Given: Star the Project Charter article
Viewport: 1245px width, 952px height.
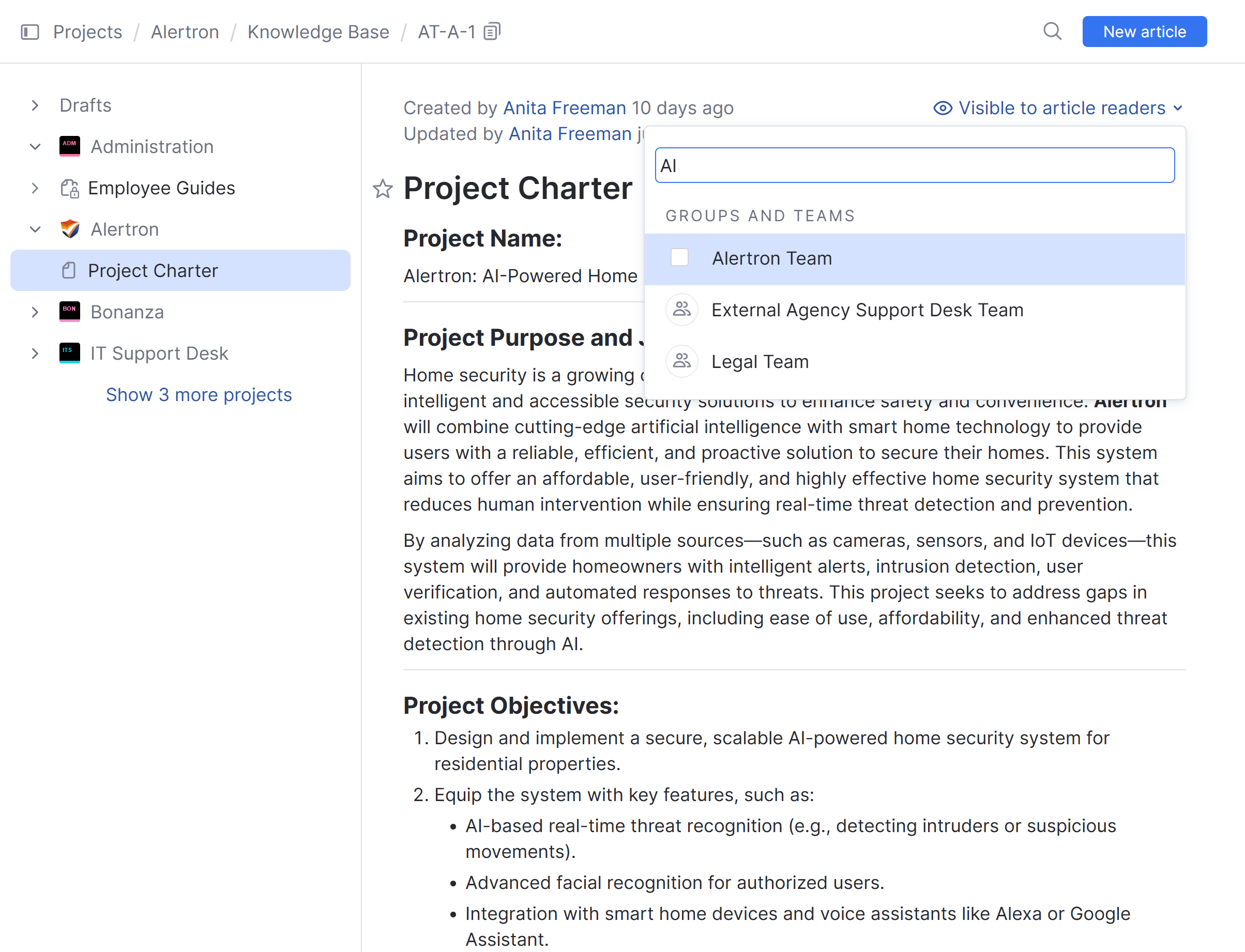Looking at the screenshot, I should pos(383,189).
